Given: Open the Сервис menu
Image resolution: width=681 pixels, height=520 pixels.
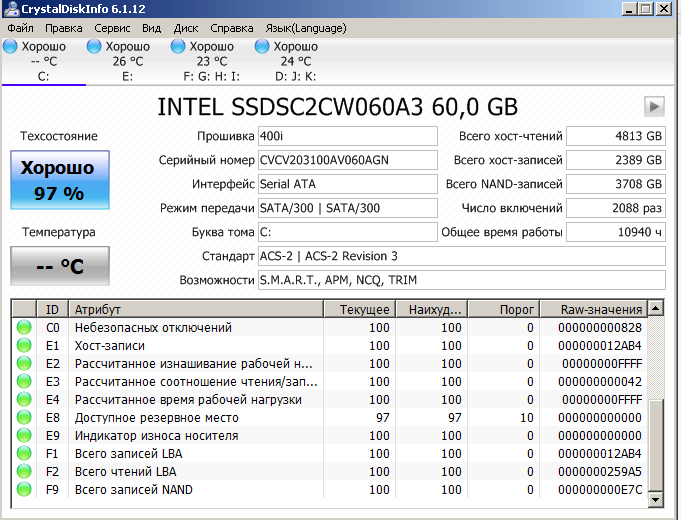Looking at the screenshot, I should point(112,28).
